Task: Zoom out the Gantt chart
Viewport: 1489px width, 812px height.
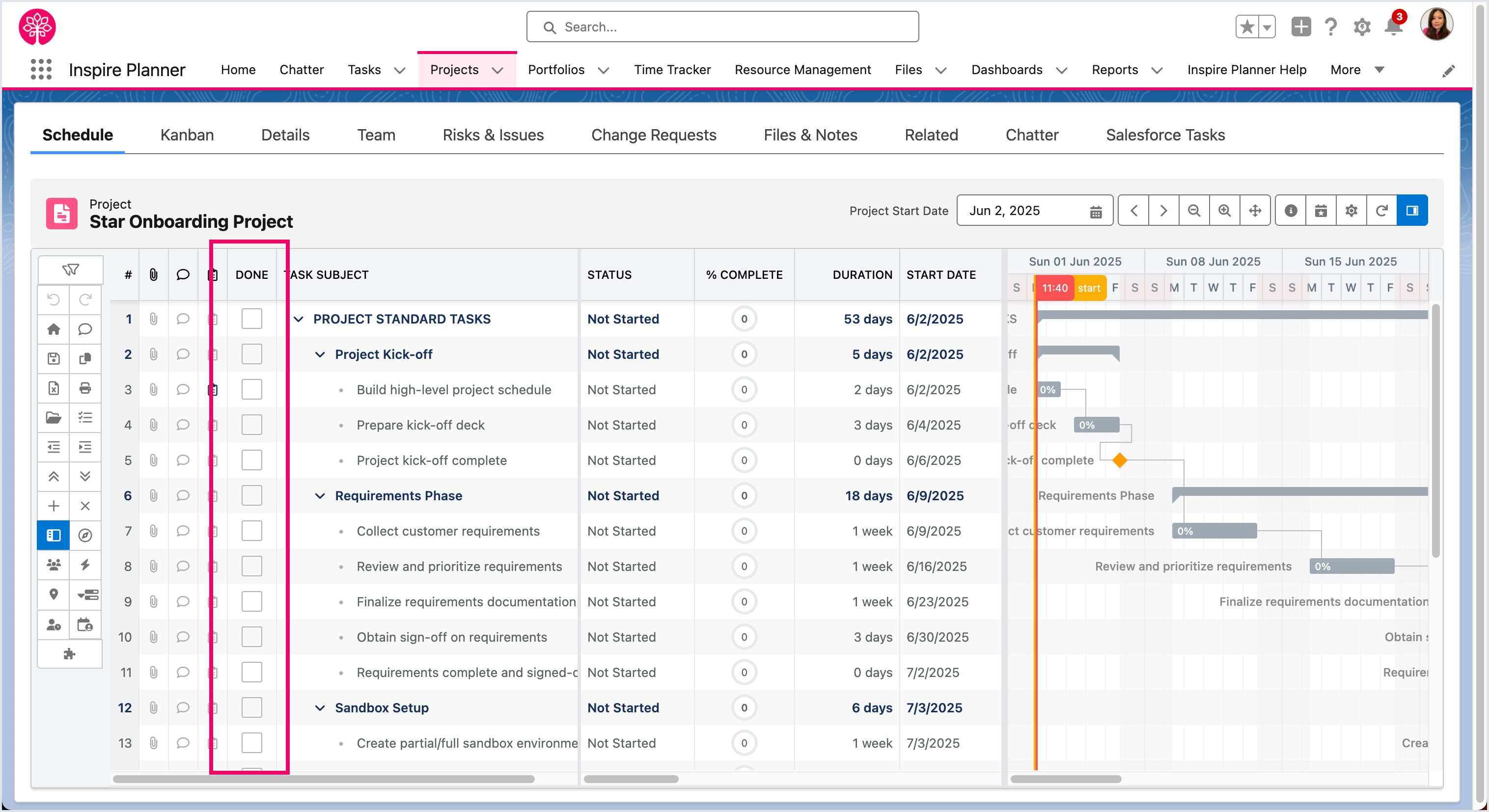Action: point(1194,211)
